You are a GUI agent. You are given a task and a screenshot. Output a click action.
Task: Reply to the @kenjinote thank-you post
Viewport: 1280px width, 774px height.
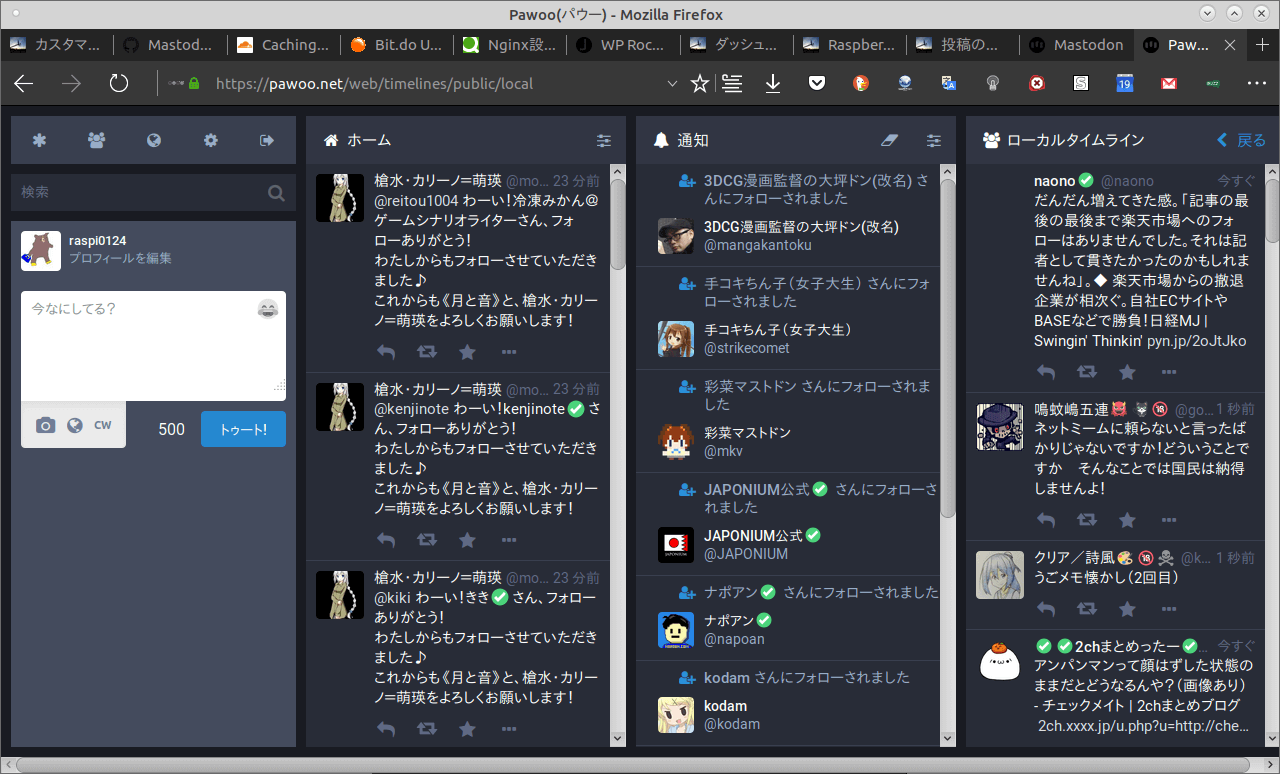click(x=386, y=540)
